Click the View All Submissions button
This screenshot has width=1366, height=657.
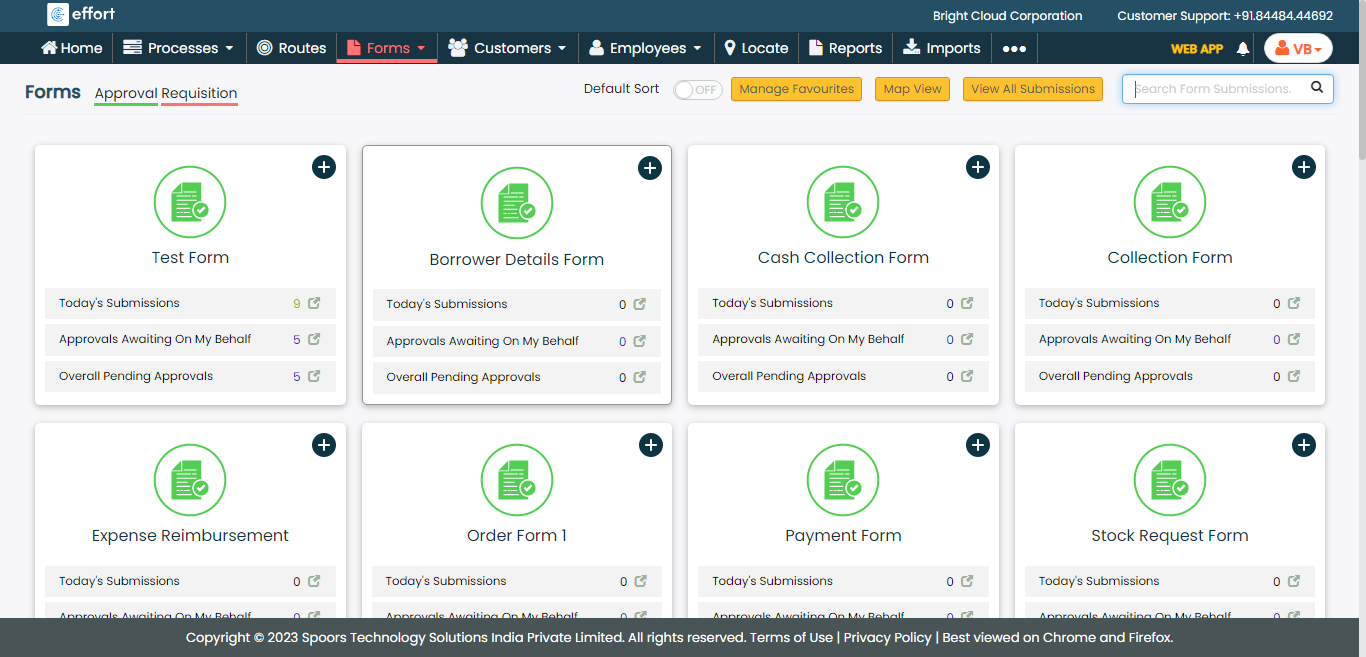(x=1032, y=89)
